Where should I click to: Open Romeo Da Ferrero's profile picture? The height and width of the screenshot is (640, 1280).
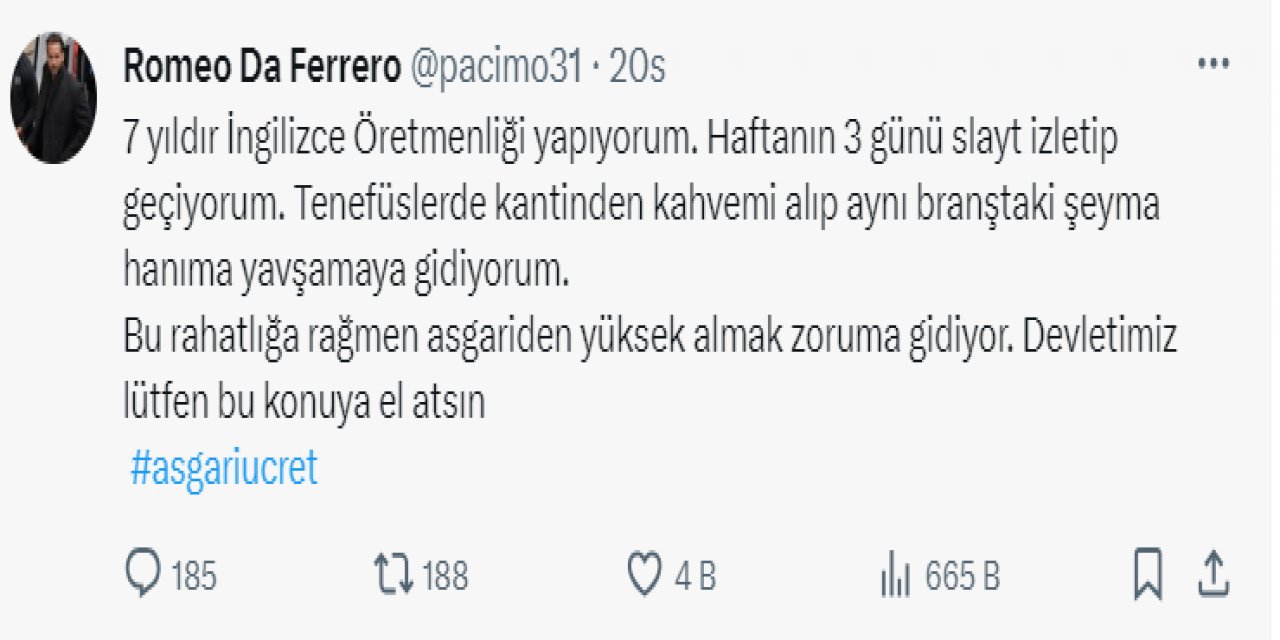pyautogui.click(x=53, y=98)
